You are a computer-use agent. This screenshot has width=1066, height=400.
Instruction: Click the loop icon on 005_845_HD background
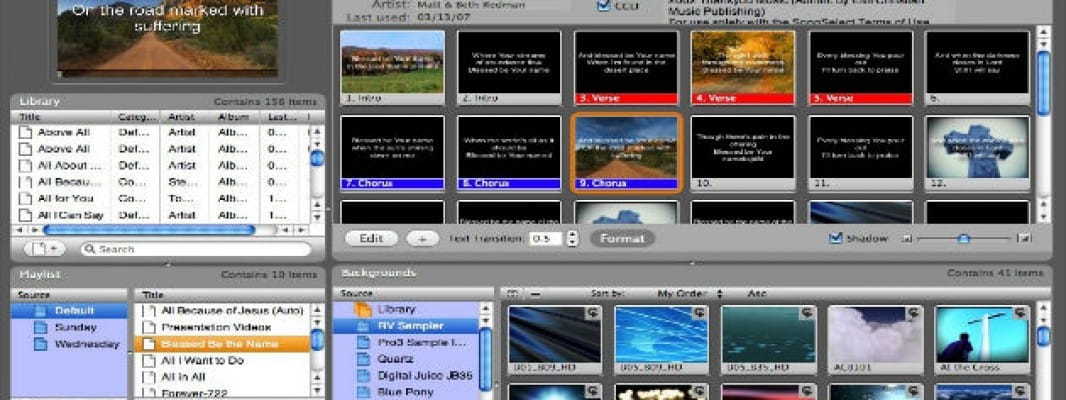coord(807,312)
